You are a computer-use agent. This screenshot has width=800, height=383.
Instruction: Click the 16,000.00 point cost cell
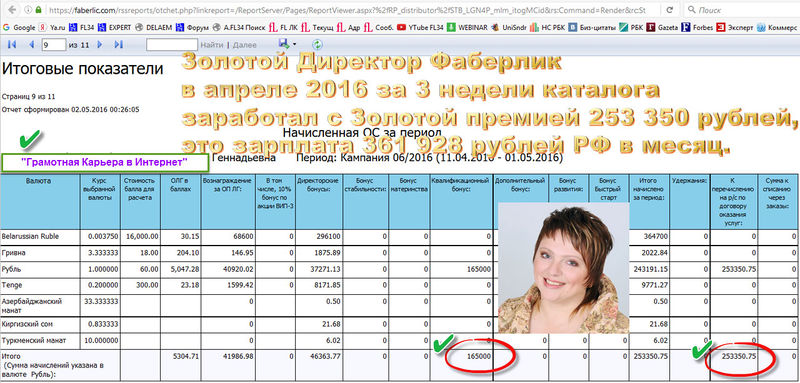point(140,237)
